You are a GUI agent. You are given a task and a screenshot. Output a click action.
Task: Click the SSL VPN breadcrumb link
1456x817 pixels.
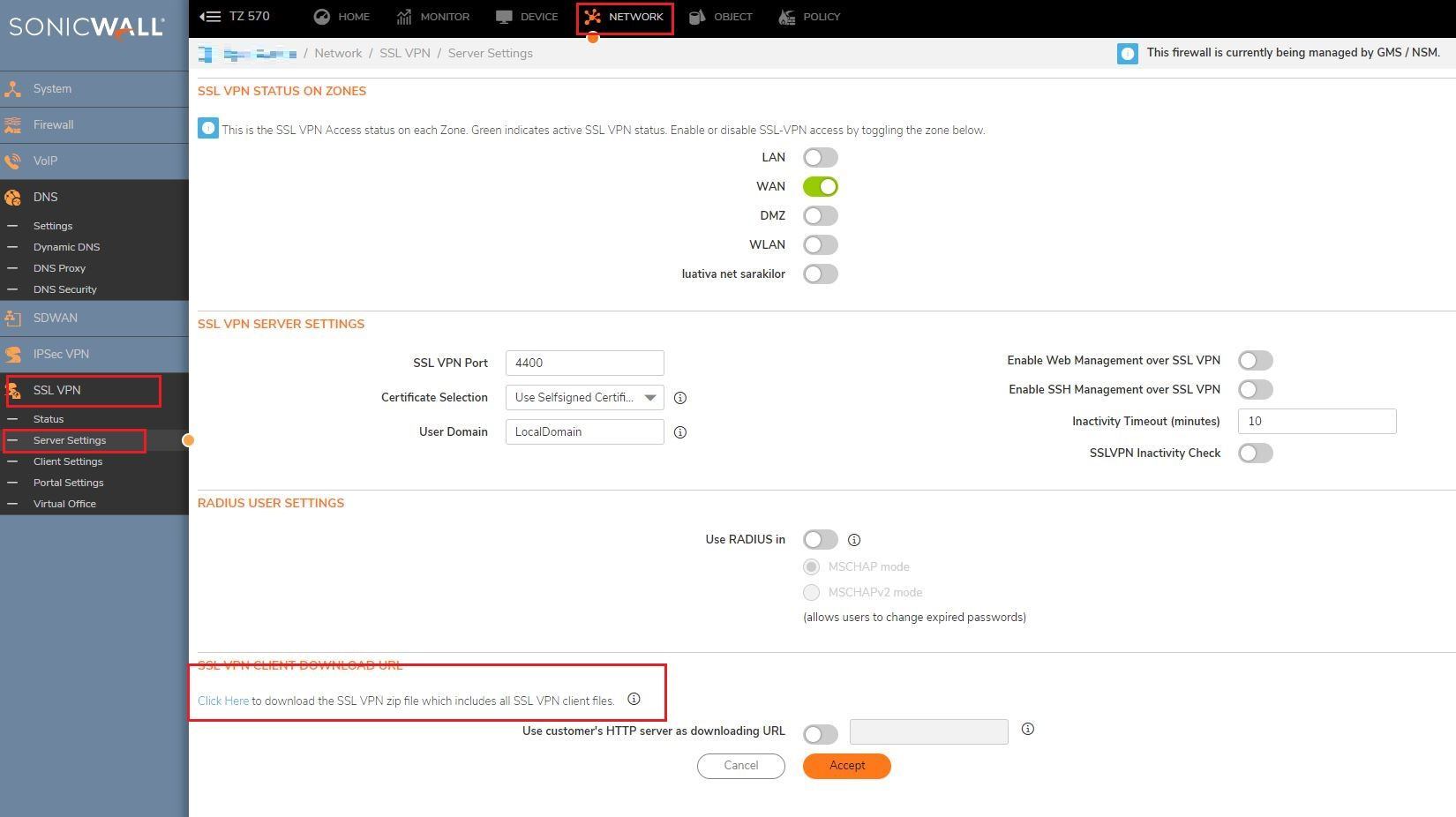[x=405, y=54]
